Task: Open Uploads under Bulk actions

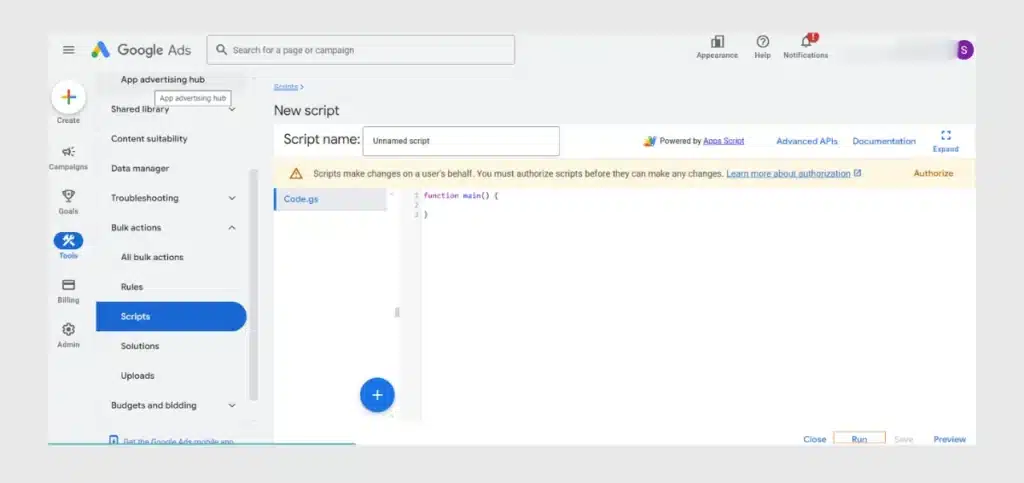Action: (138, 376)
